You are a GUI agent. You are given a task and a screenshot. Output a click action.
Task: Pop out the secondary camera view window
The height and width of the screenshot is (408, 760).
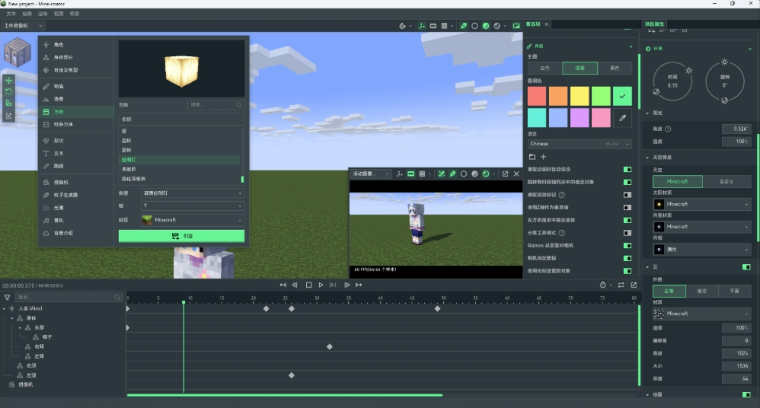tap(505, 173)
